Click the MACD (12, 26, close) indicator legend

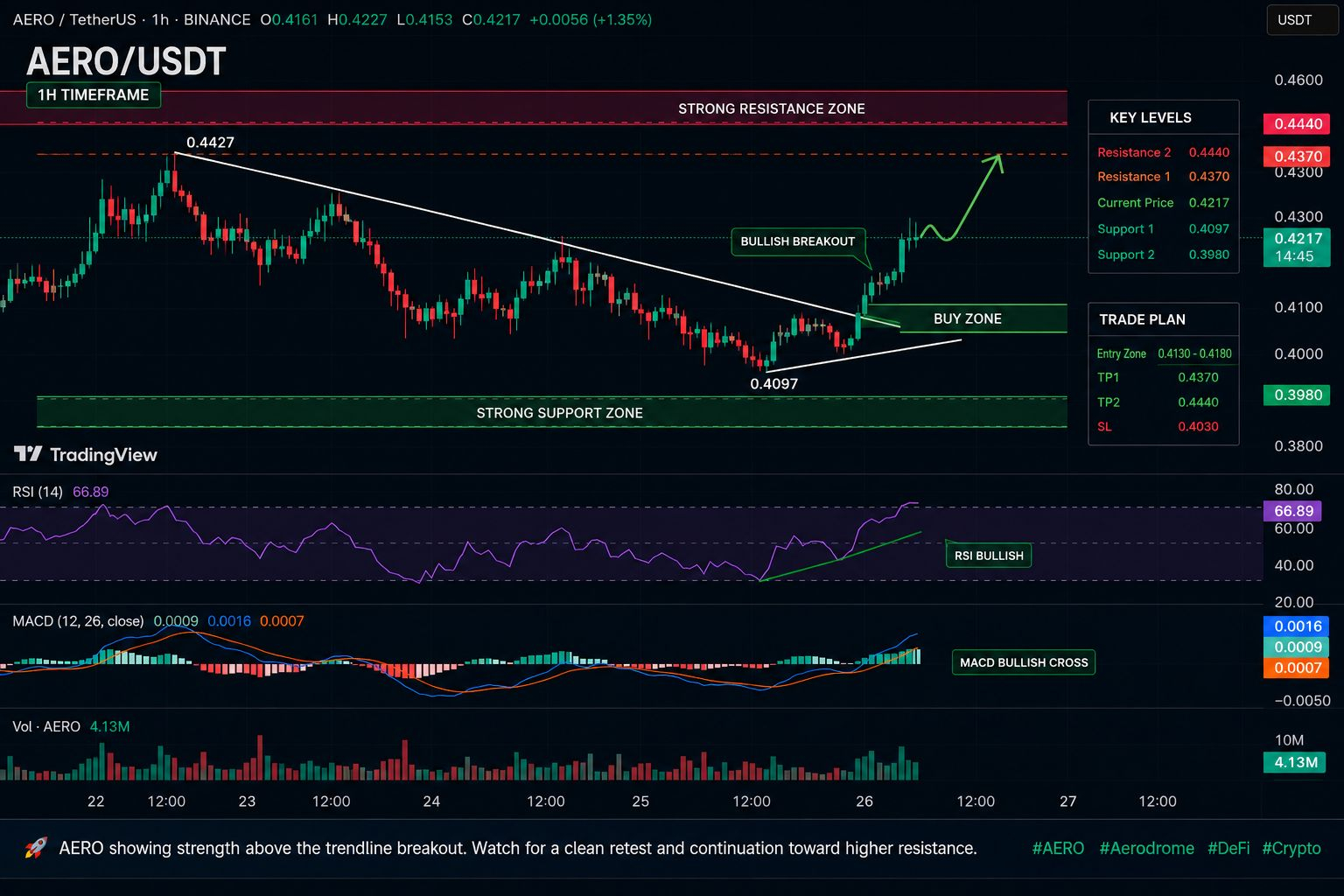pyautogui.click(x=157, y=621)
